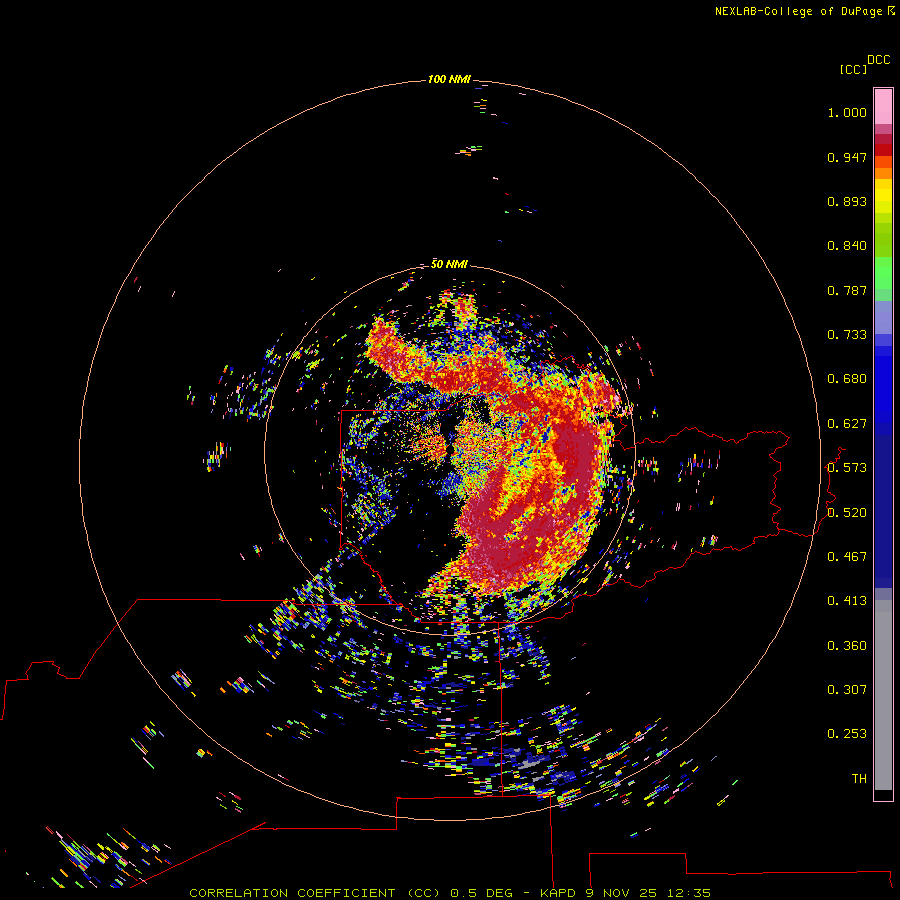Click the 100 NMI range ring label
900x900 pixels.
449,79
